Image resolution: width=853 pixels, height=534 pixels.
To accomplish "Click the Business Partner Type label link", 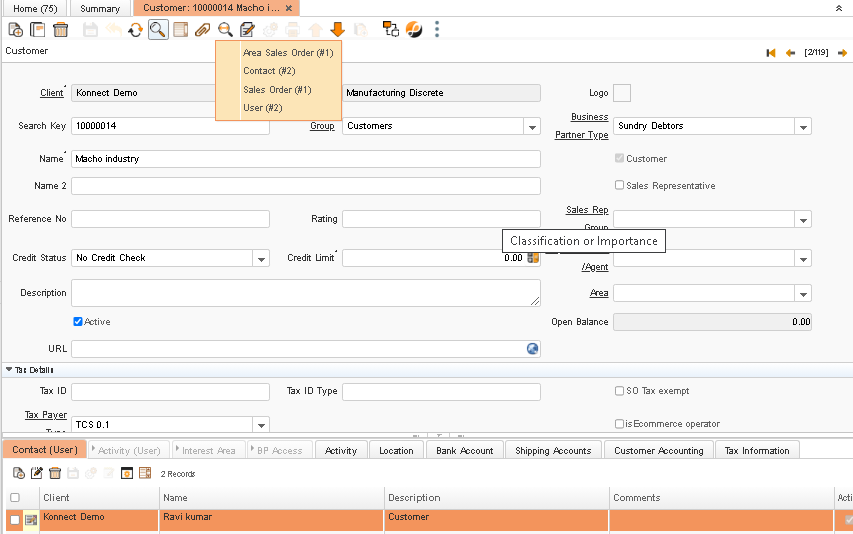I will click(582, 126).
